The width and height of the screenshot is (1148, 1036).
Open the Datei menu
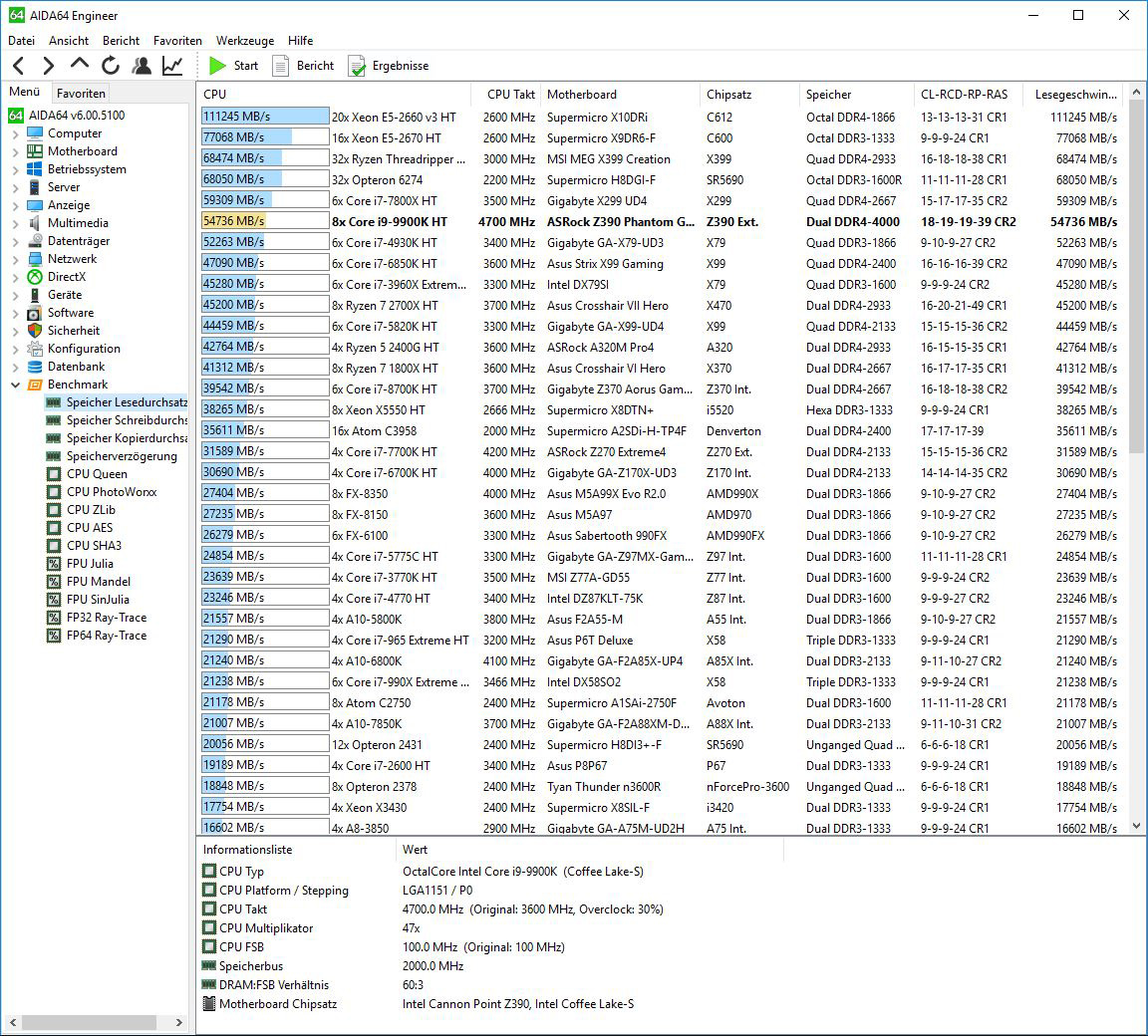21,41
